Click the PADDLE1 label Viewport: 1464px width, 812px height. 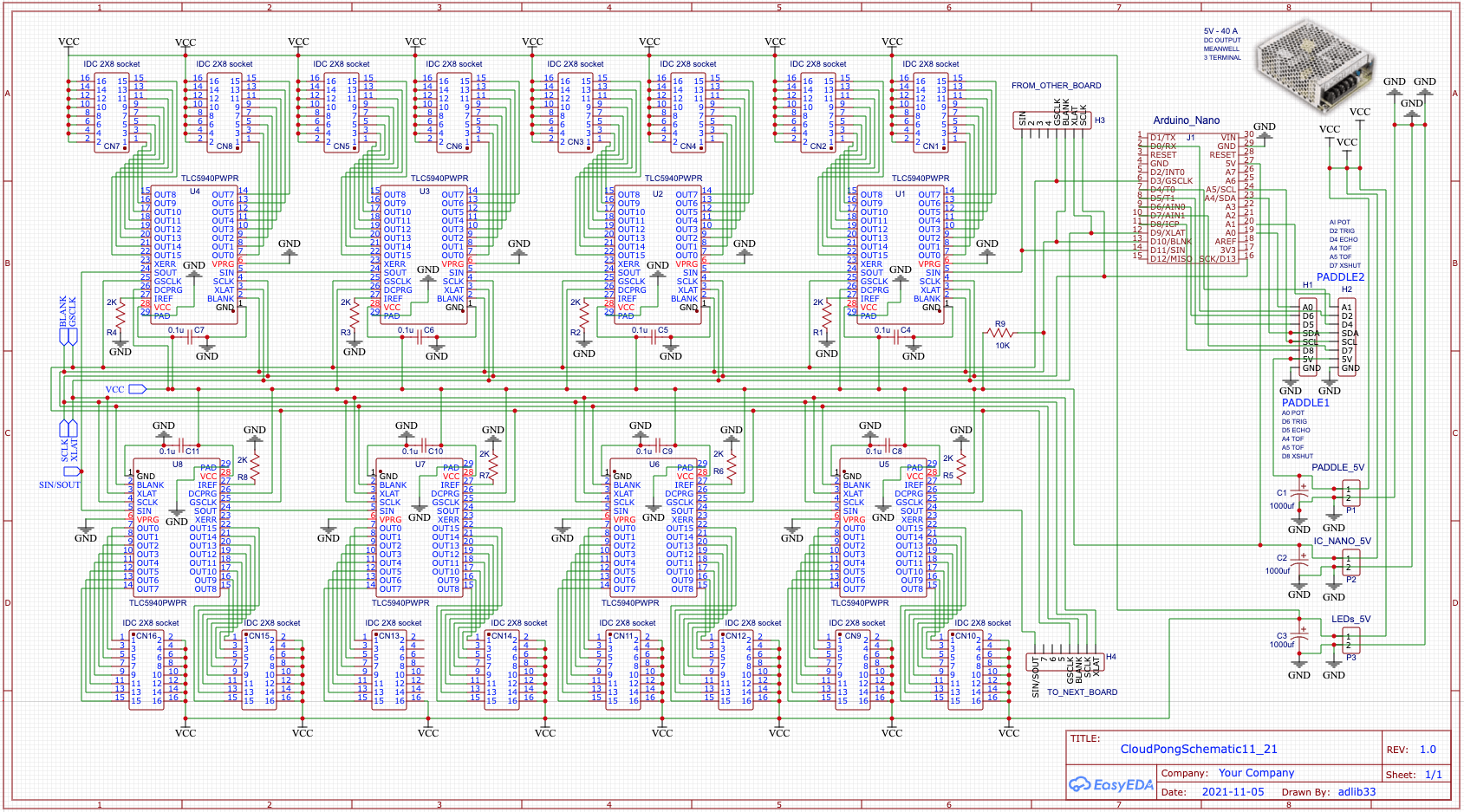1305,403
